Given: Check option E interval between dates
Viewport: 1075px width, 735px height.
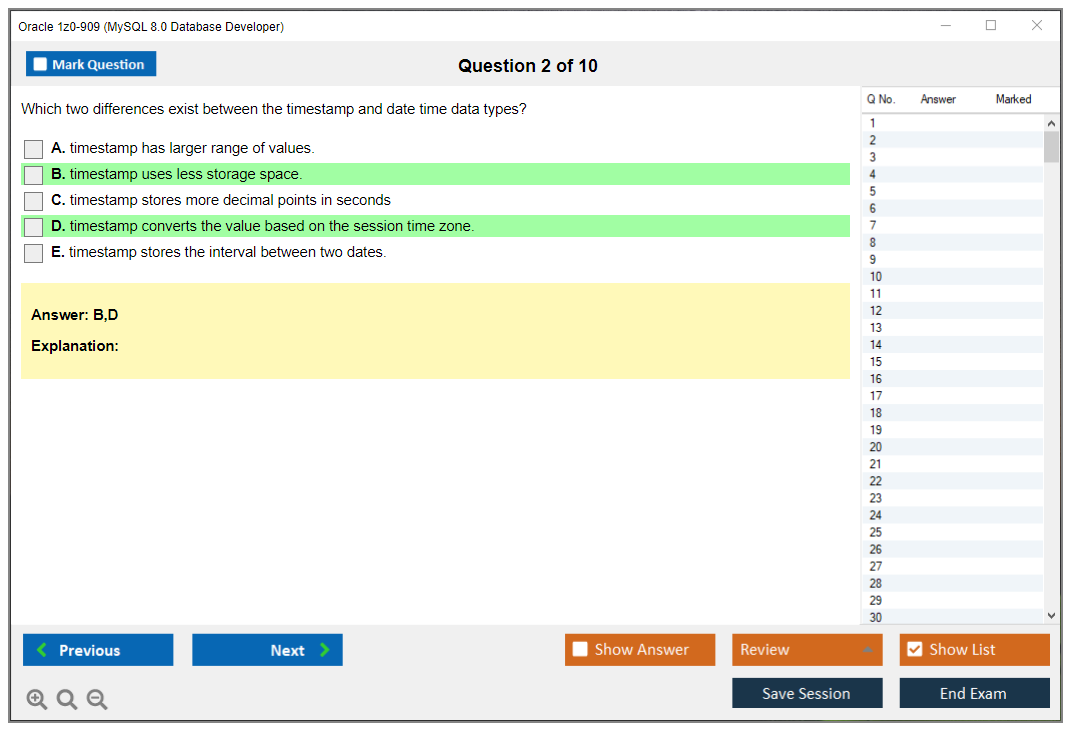Looking at the screenshot, I should 34,253.
